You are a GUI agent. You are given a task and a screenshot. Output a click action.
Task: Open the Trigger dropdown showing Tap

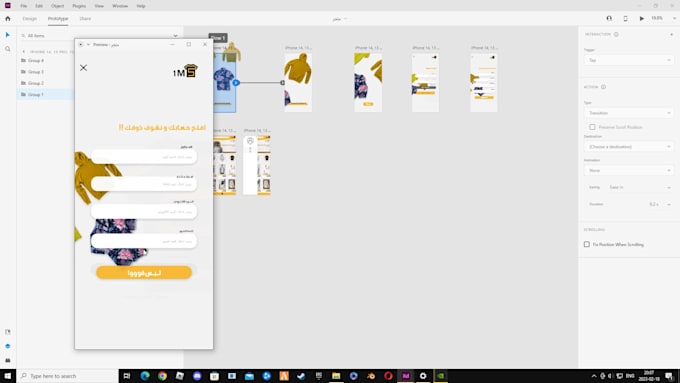(x=629, y=60)
